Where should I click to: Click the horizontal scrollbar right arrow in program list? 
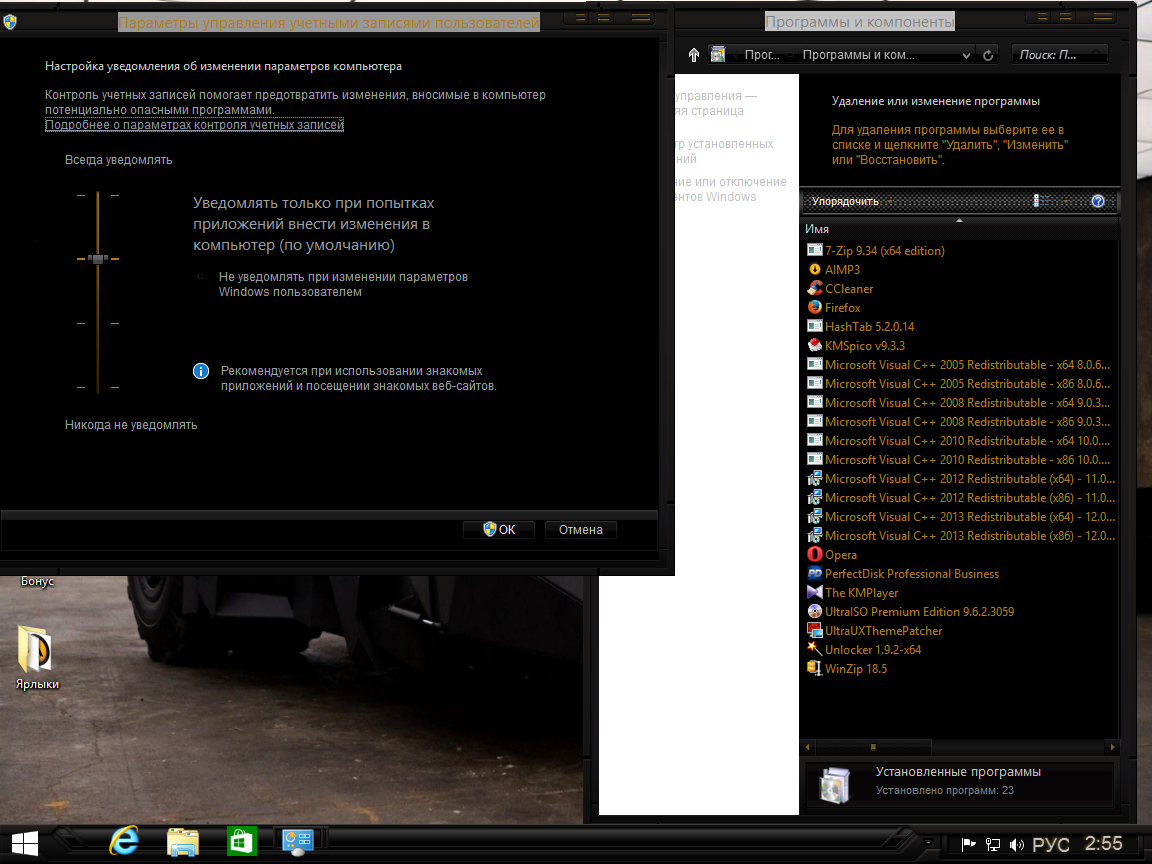click(x=1112, y=747)
